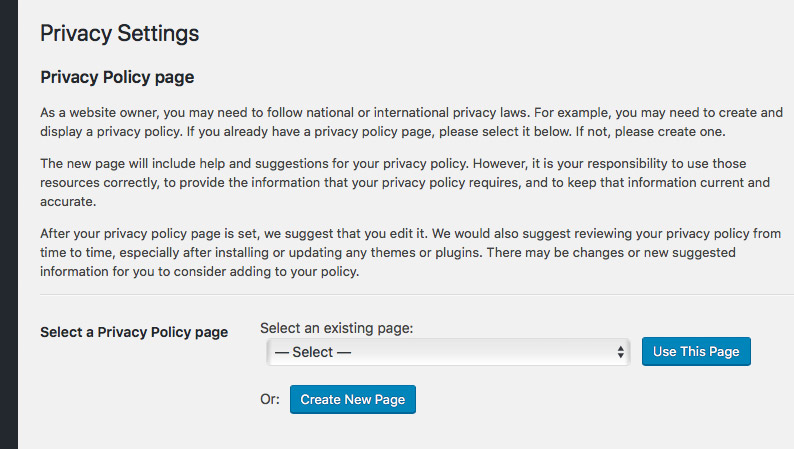Viewport: 794px width, 449px height.
Task: Click the text "display a privacy policy."
Action: pyautogui.click(x=111, y=132)
